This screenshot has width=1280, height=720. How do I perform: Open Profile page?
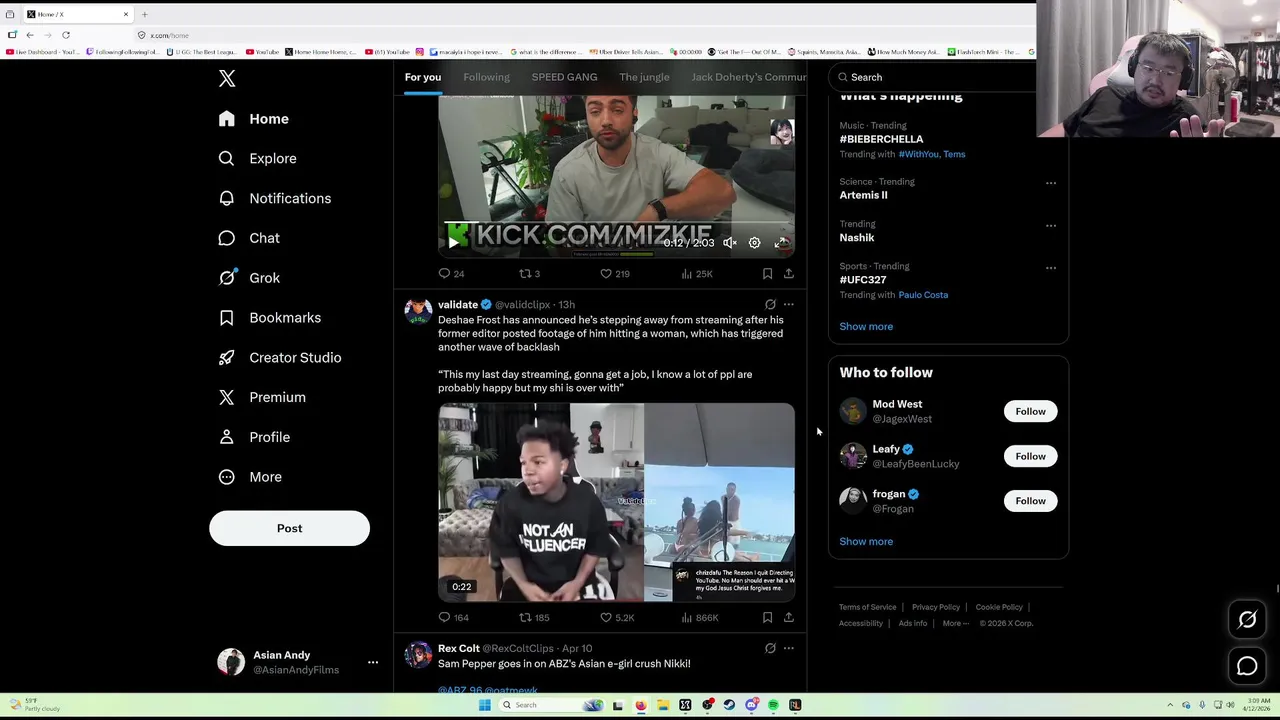255,437
